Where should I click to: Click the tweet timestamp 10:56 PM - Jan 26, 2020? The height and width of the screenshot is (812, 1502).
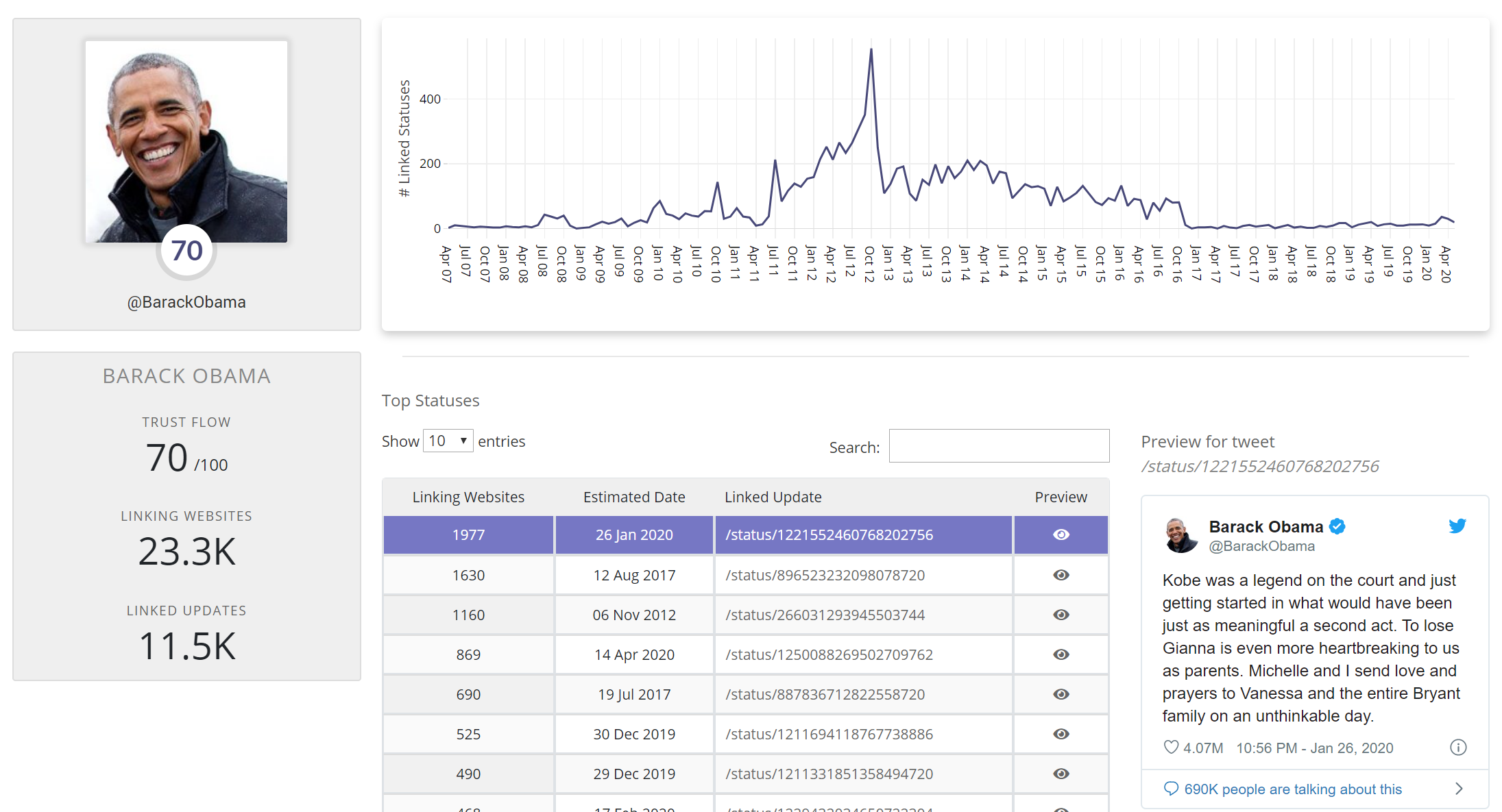click(x=1314, y=748)
